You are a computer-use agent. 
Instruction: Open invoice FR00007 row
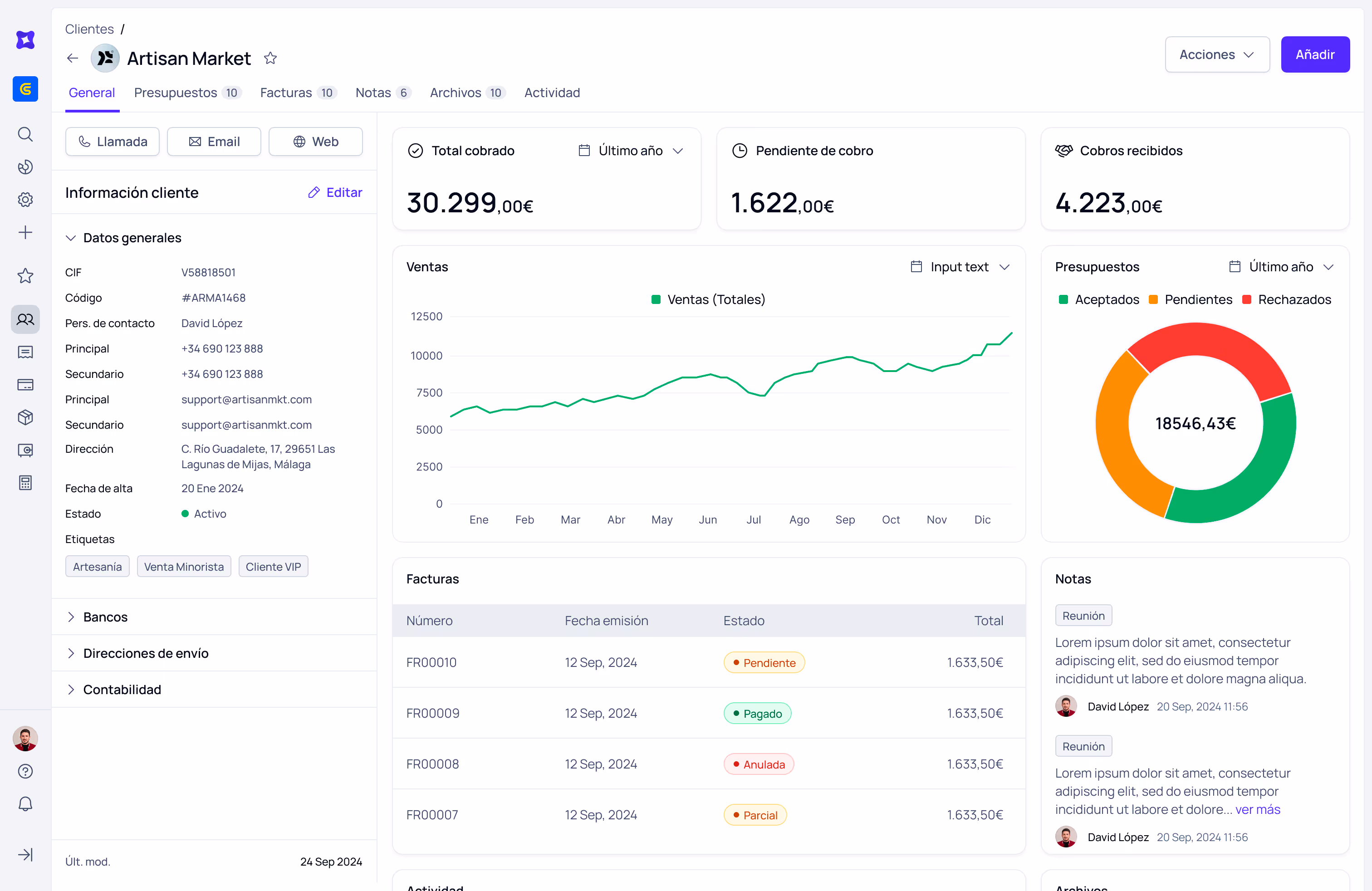coord(709,814)
